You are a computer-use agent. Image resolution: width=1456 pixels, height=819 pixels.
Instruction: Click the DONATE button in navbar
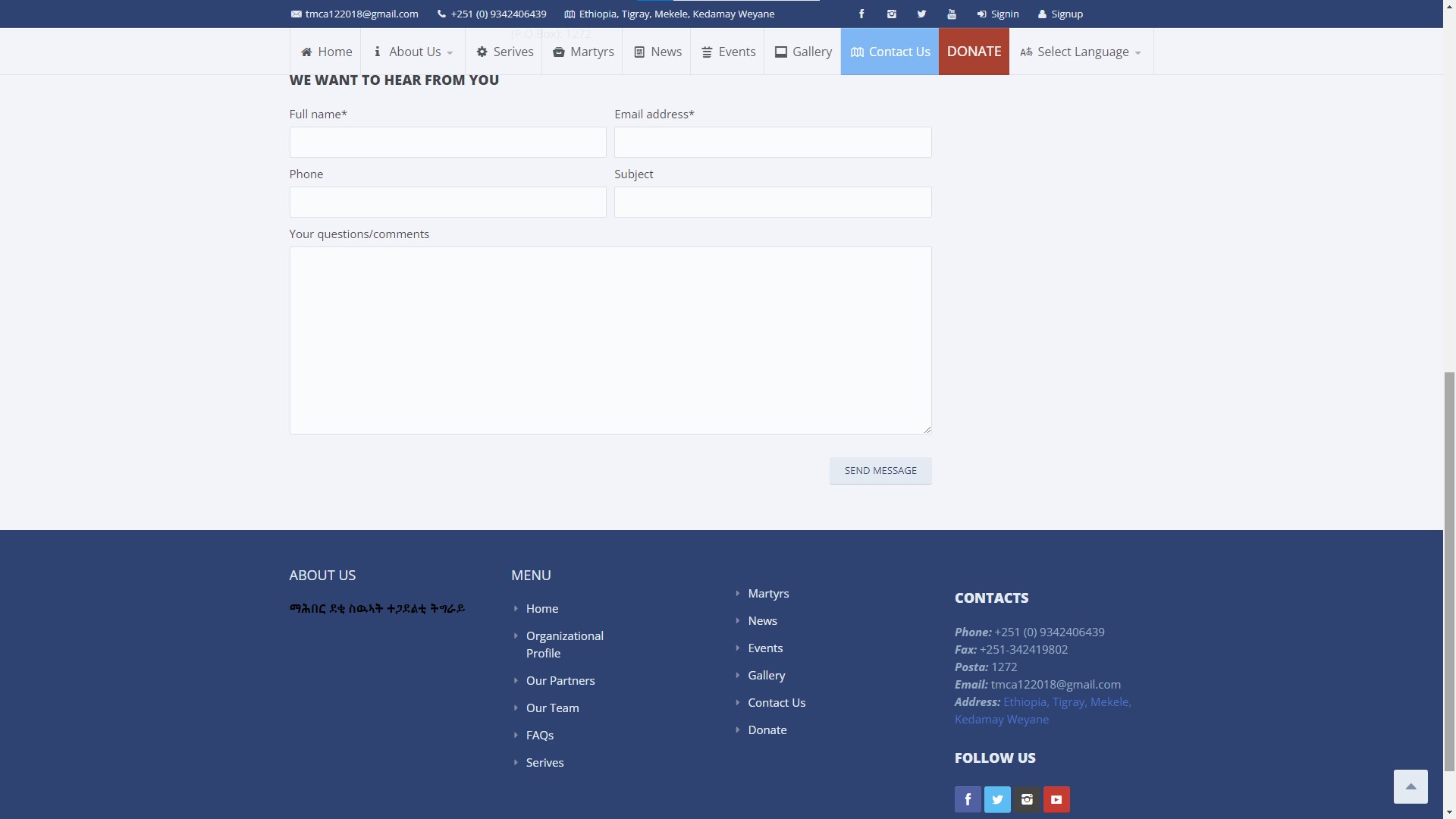(974, 52)
